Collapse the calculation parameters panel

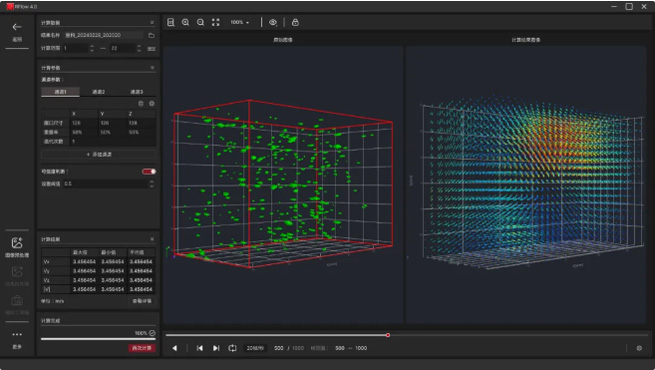(152, 68)
